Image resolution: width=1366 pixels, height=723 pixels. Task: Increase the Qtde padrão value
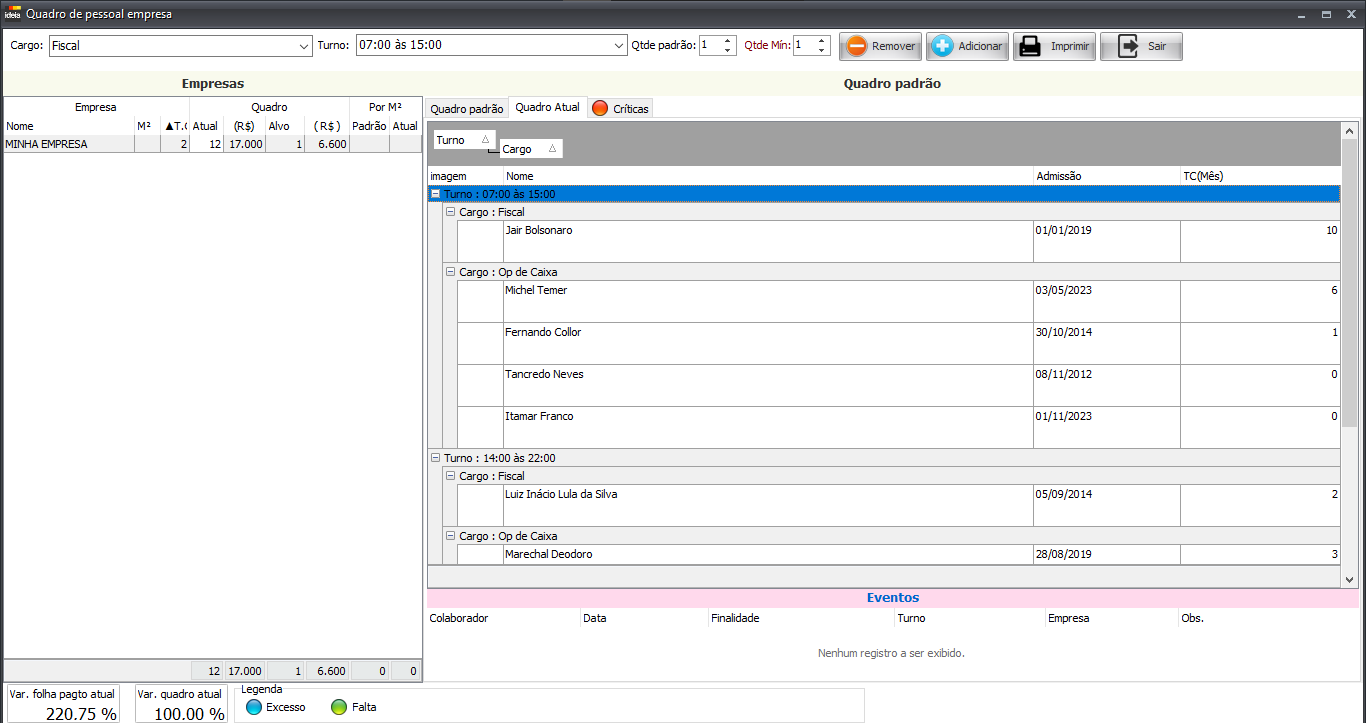(727, 41)
